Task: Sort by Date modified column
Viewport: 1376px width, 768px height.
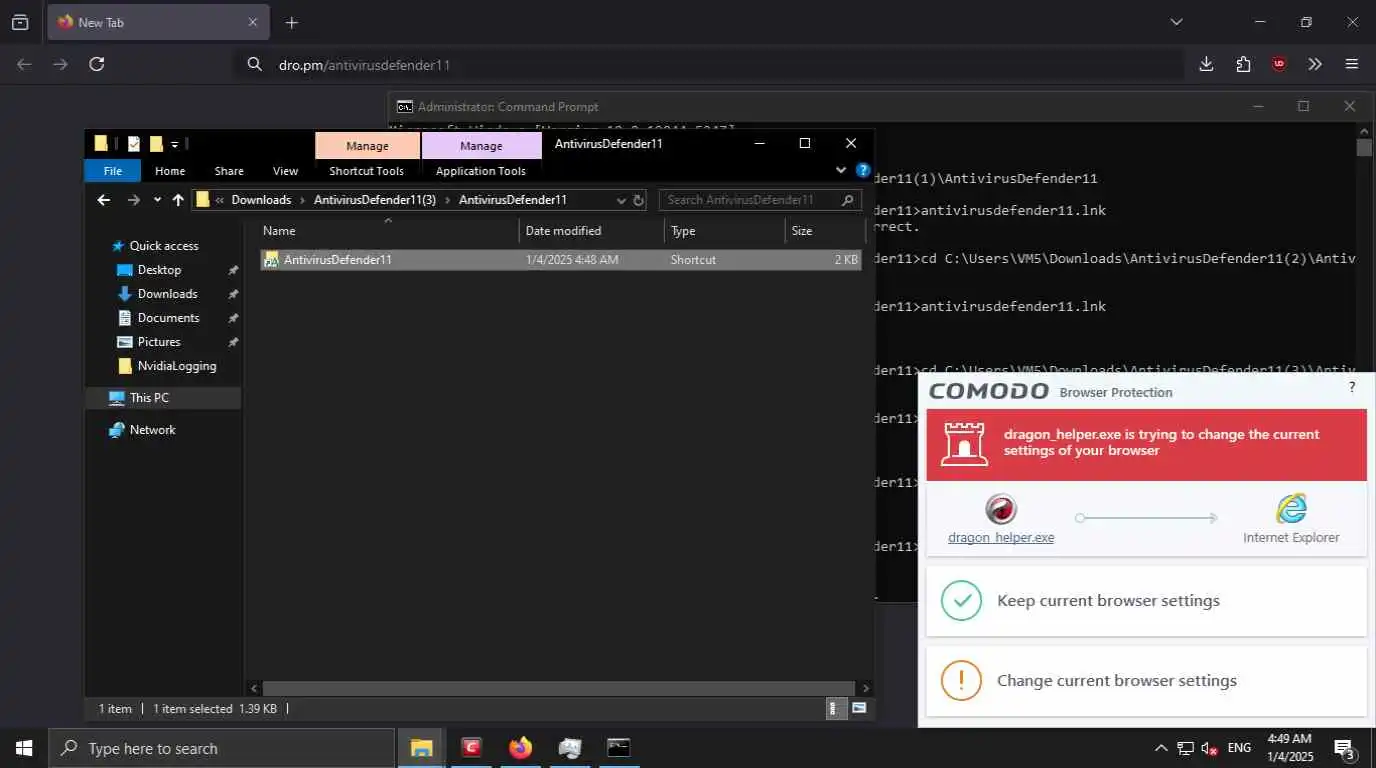Action: coord(592,231)
